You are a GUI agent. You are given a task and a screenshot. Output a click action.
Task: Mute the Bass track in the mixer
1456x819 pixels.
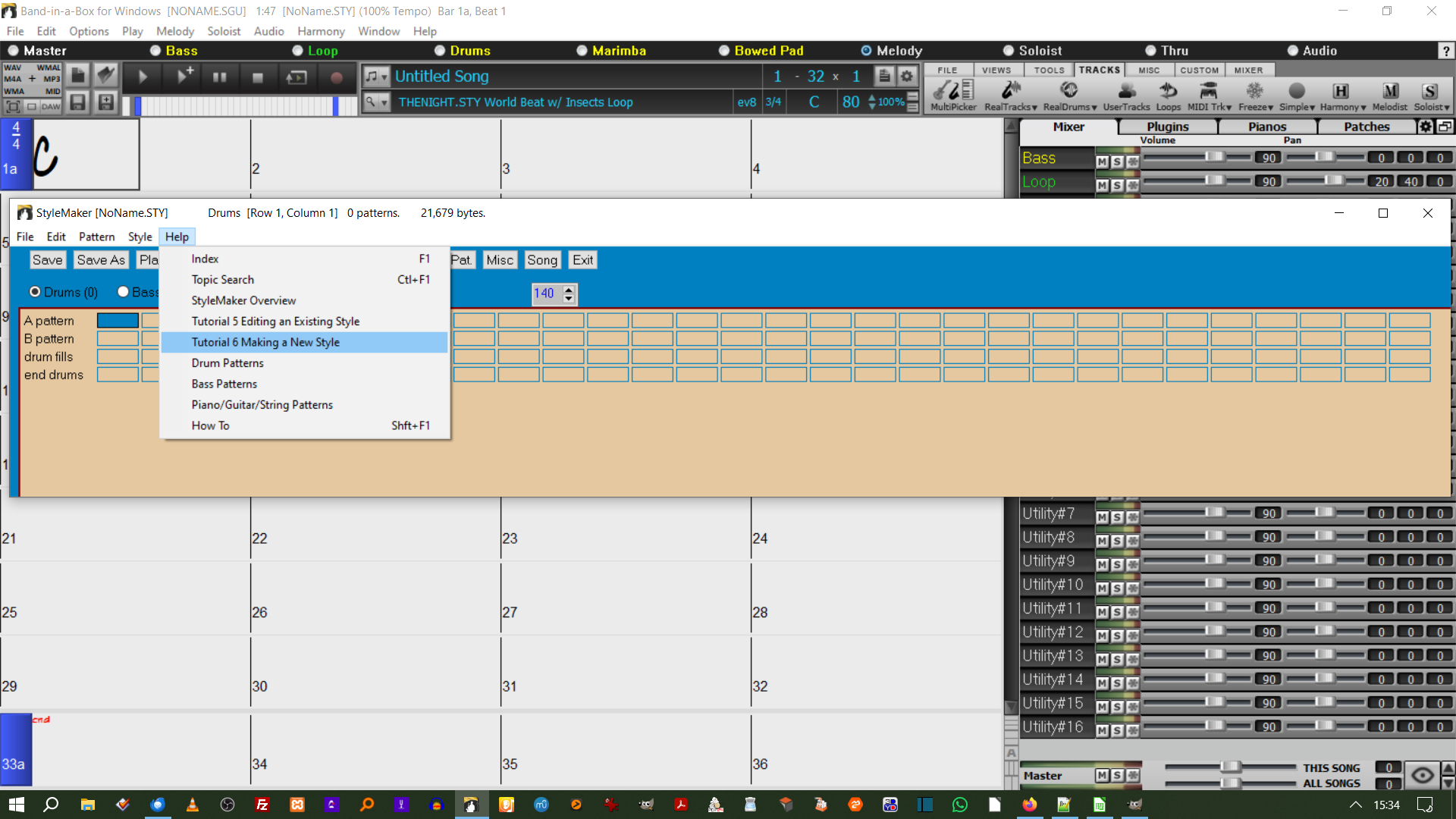[1102, 162]
